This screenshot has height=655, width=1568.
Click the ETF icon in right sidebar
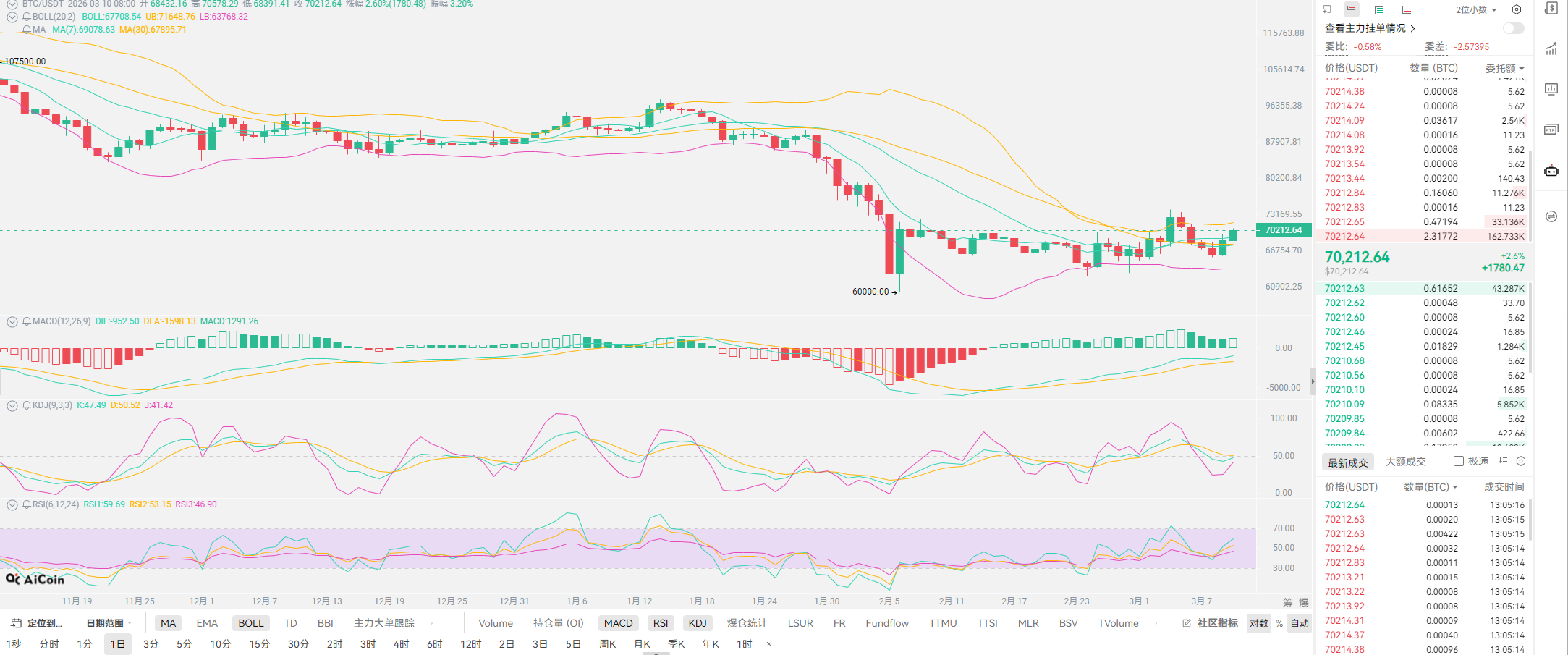point(1551,130)
